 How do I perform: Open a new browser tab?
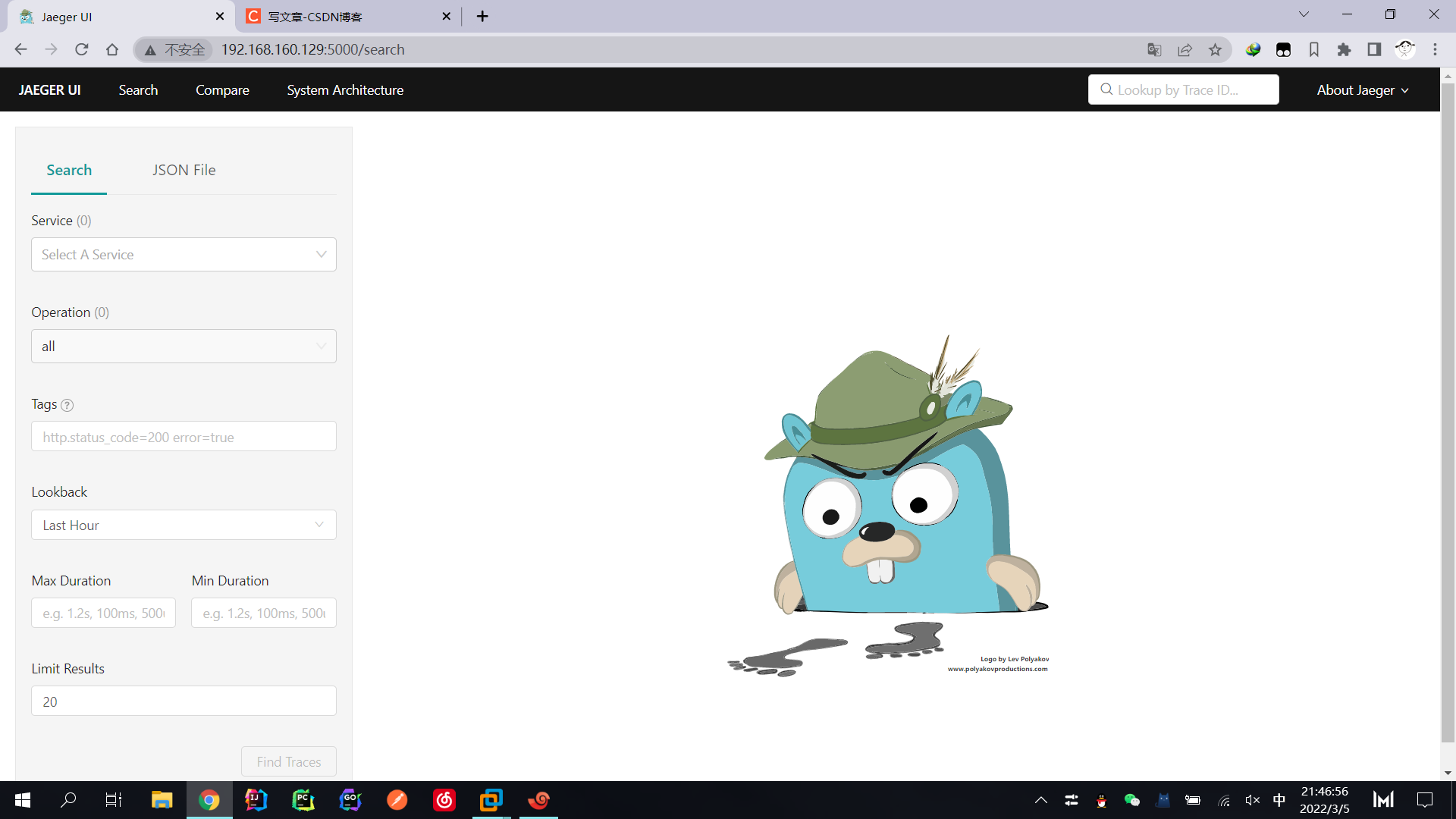(x=482, y=16)
